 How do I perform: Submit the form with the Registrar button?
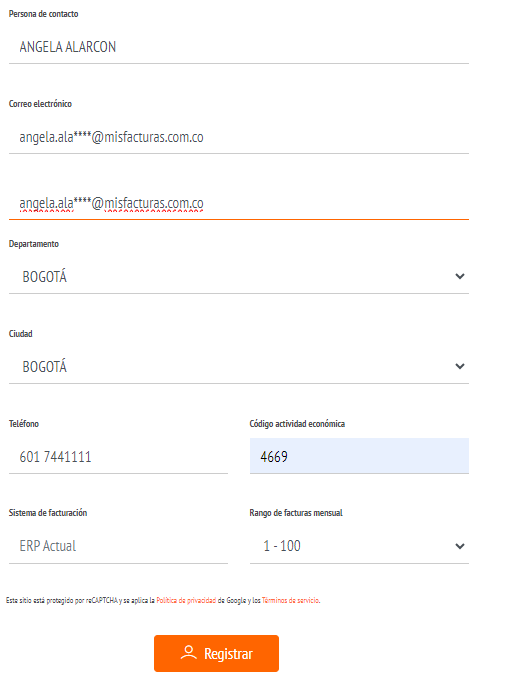point(216,653)
